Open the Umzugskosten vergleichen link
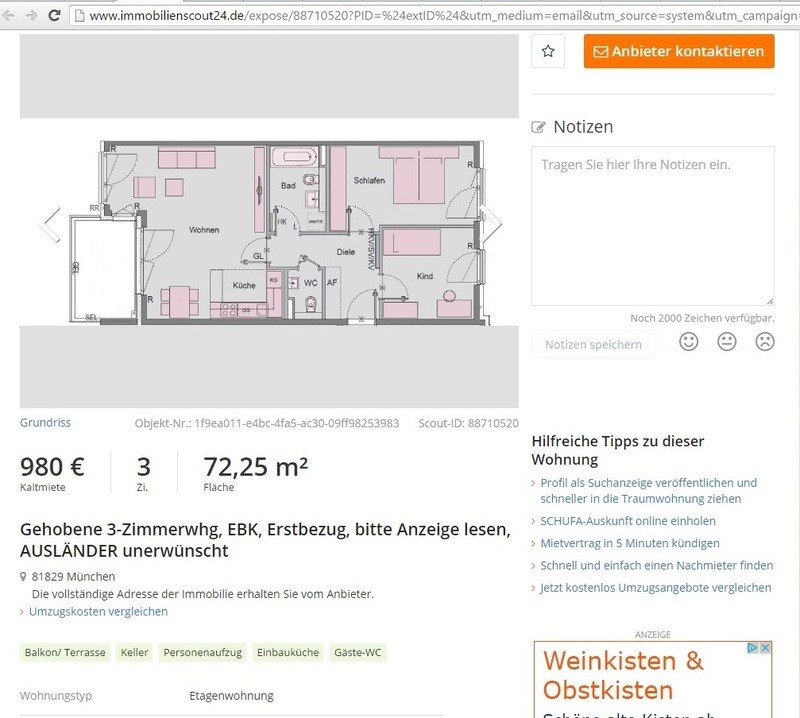The image size is (800, 718). [x=98, y=611]
